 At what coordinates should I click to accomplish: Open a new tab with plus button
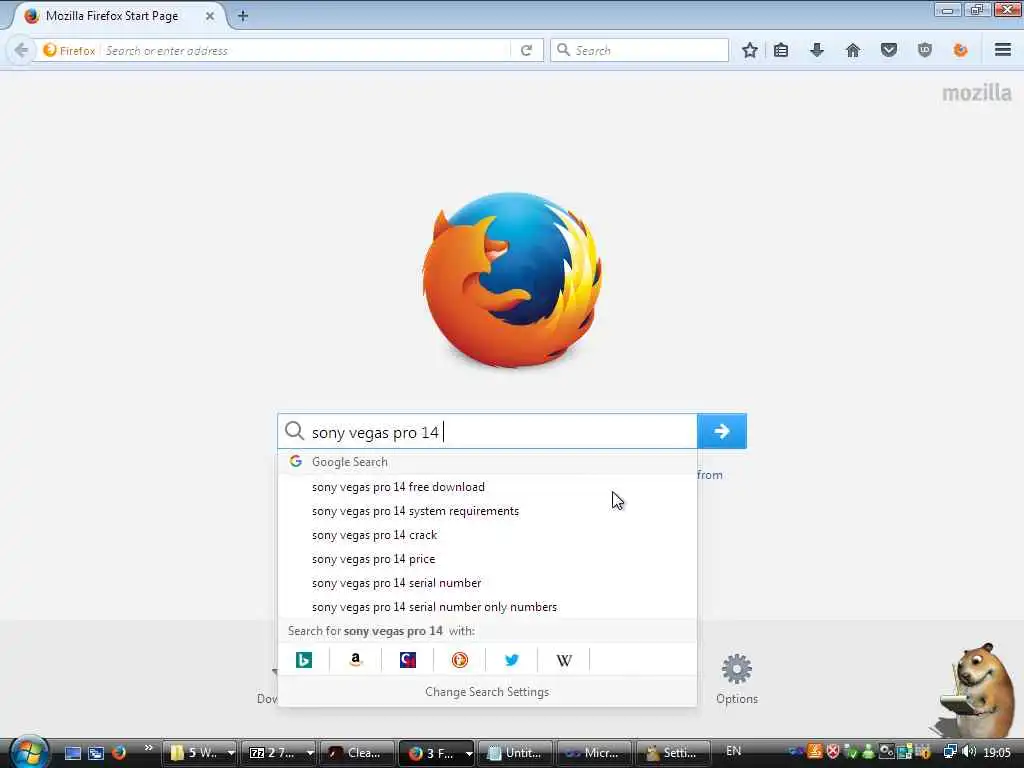coord(243,16)
